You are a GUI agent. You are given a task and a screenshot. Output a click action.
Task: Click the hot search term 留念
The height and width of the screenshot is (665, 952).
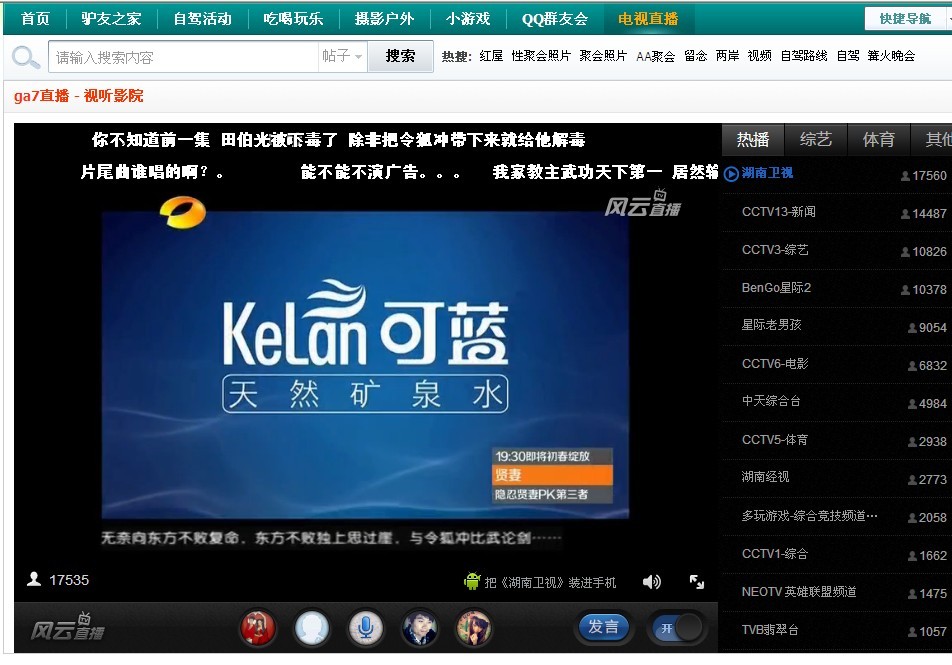coord(696,56)
